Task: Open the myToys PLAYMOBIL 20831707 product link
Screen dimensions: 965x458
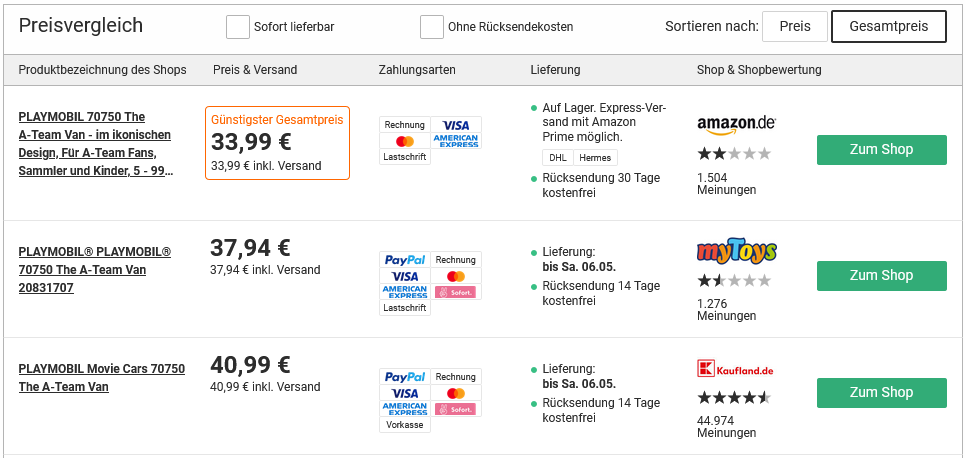Action: (95, 270)
